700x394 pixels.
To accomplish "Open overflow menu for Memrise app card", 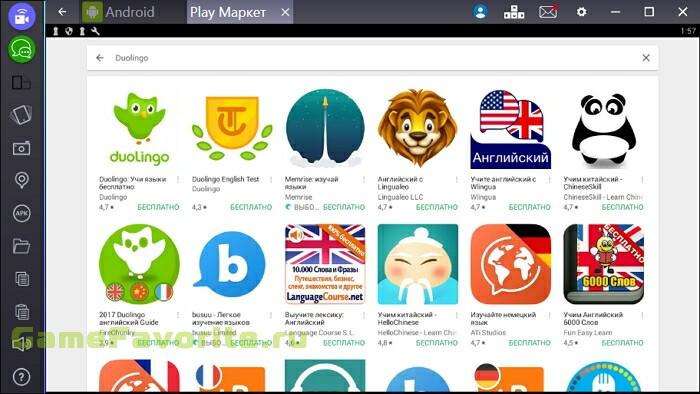I will point(364,180).
